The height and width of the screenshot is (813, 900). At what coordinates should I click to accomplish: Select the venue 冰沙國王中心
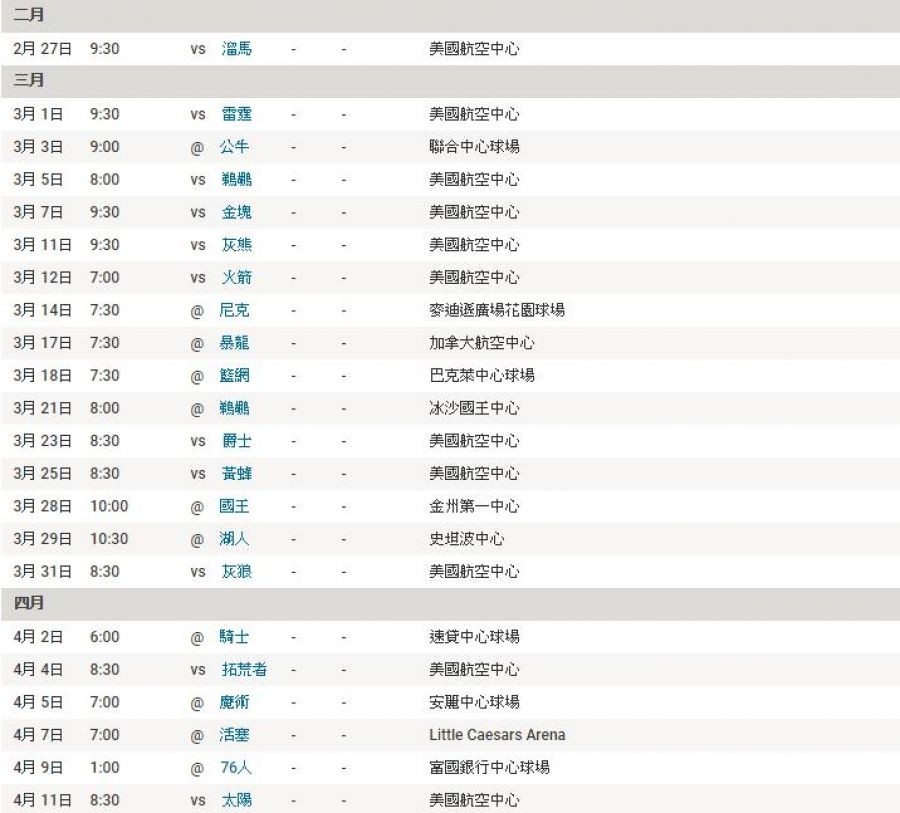click(x=474, y=409)
